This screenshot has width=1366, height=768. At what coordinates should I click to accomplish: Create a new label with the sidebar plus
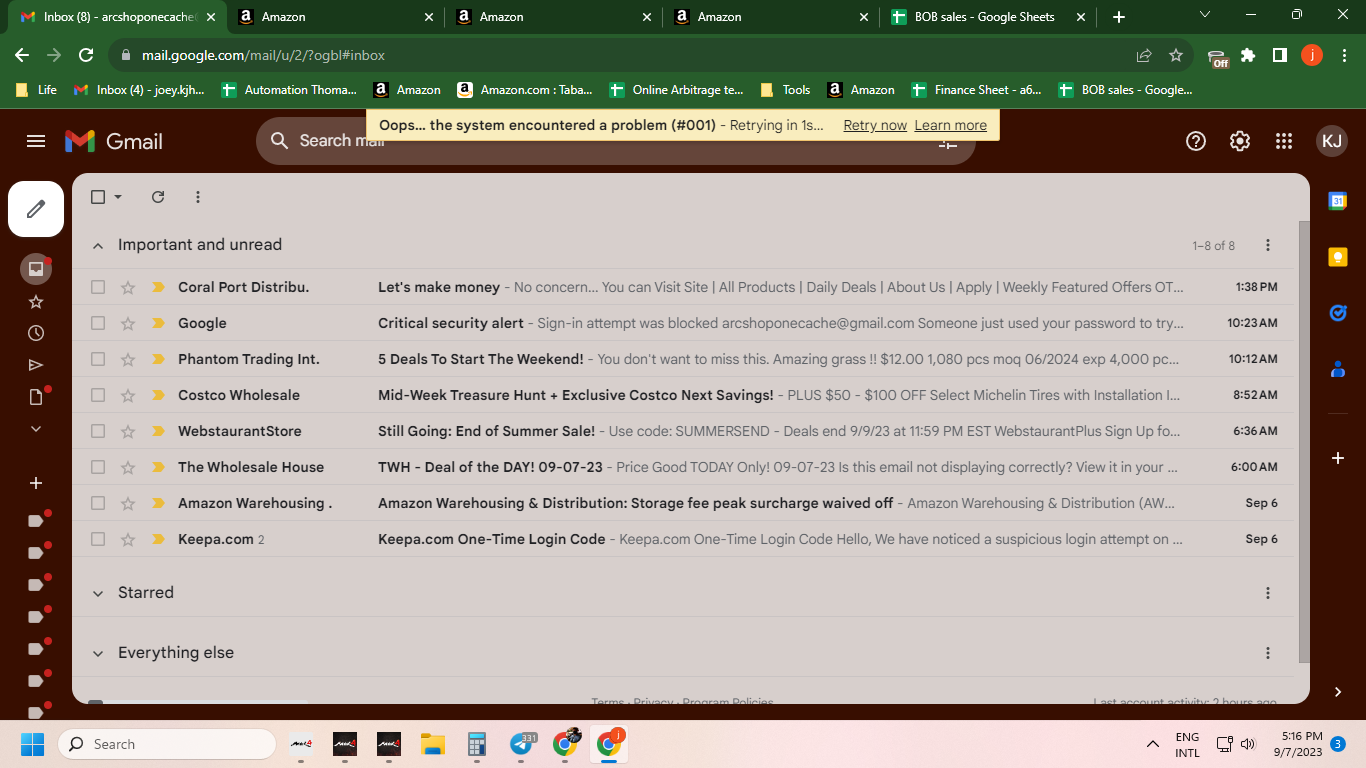pos(36,483)
